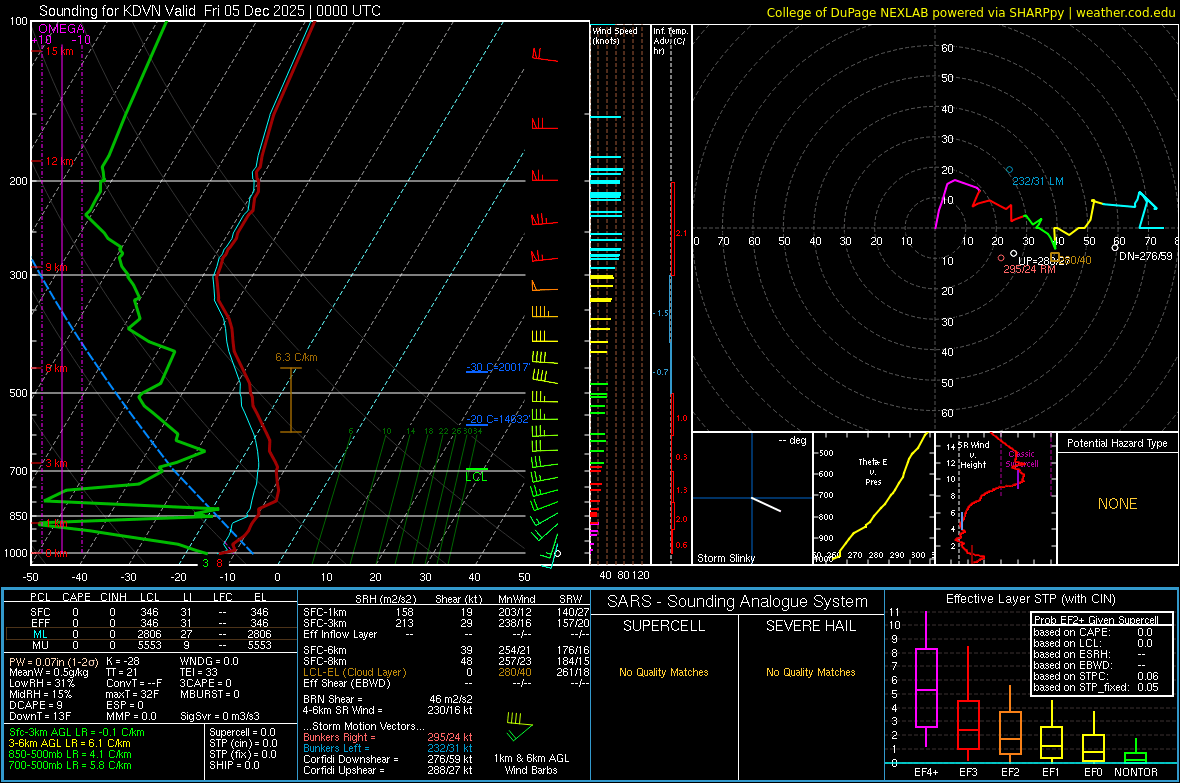Select the MU parcel row
This screenshot has height=783, width=1180.
click(151, 645)
